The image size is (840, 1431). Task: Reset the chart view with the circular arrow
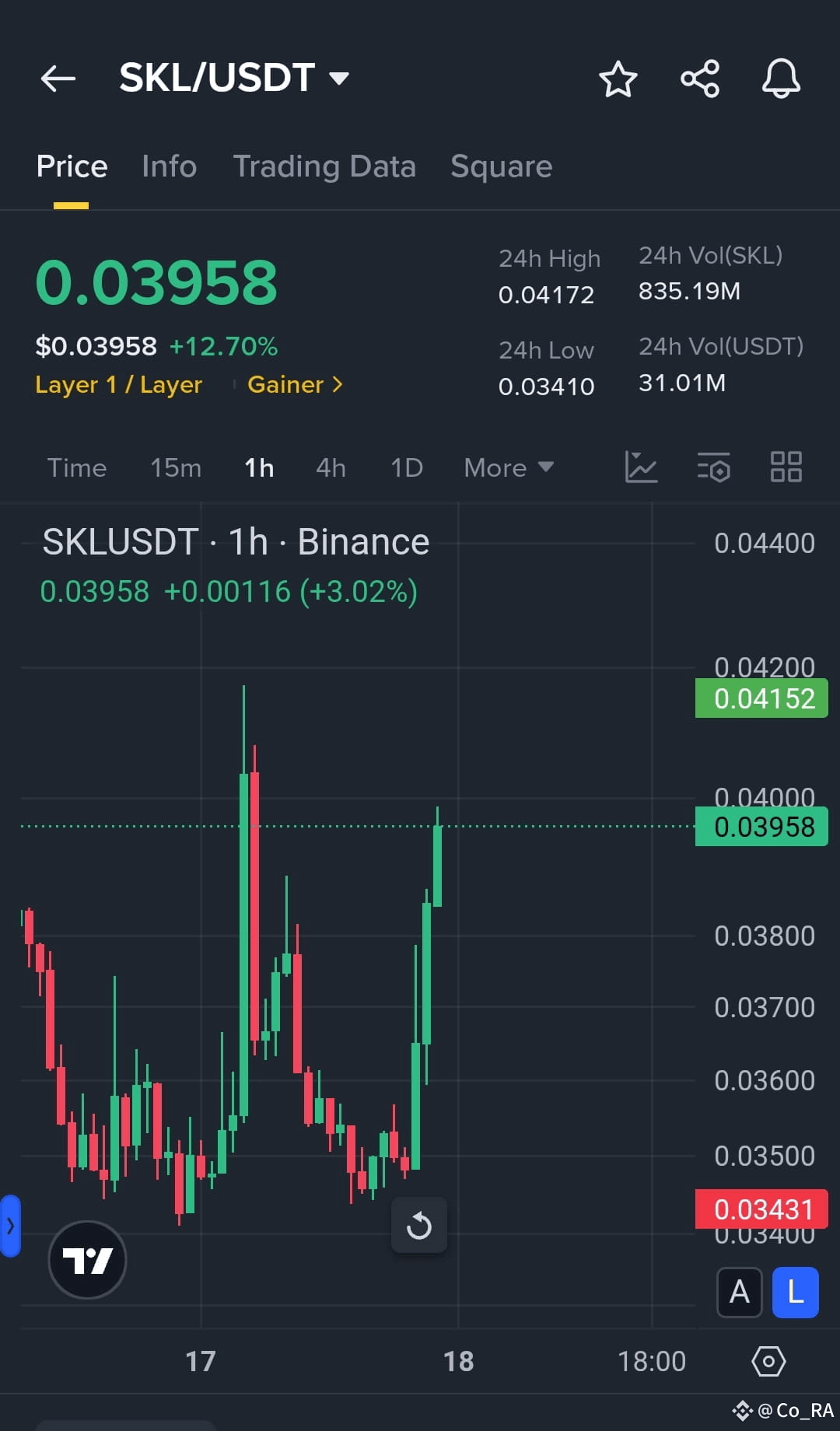pos(419,1226)
